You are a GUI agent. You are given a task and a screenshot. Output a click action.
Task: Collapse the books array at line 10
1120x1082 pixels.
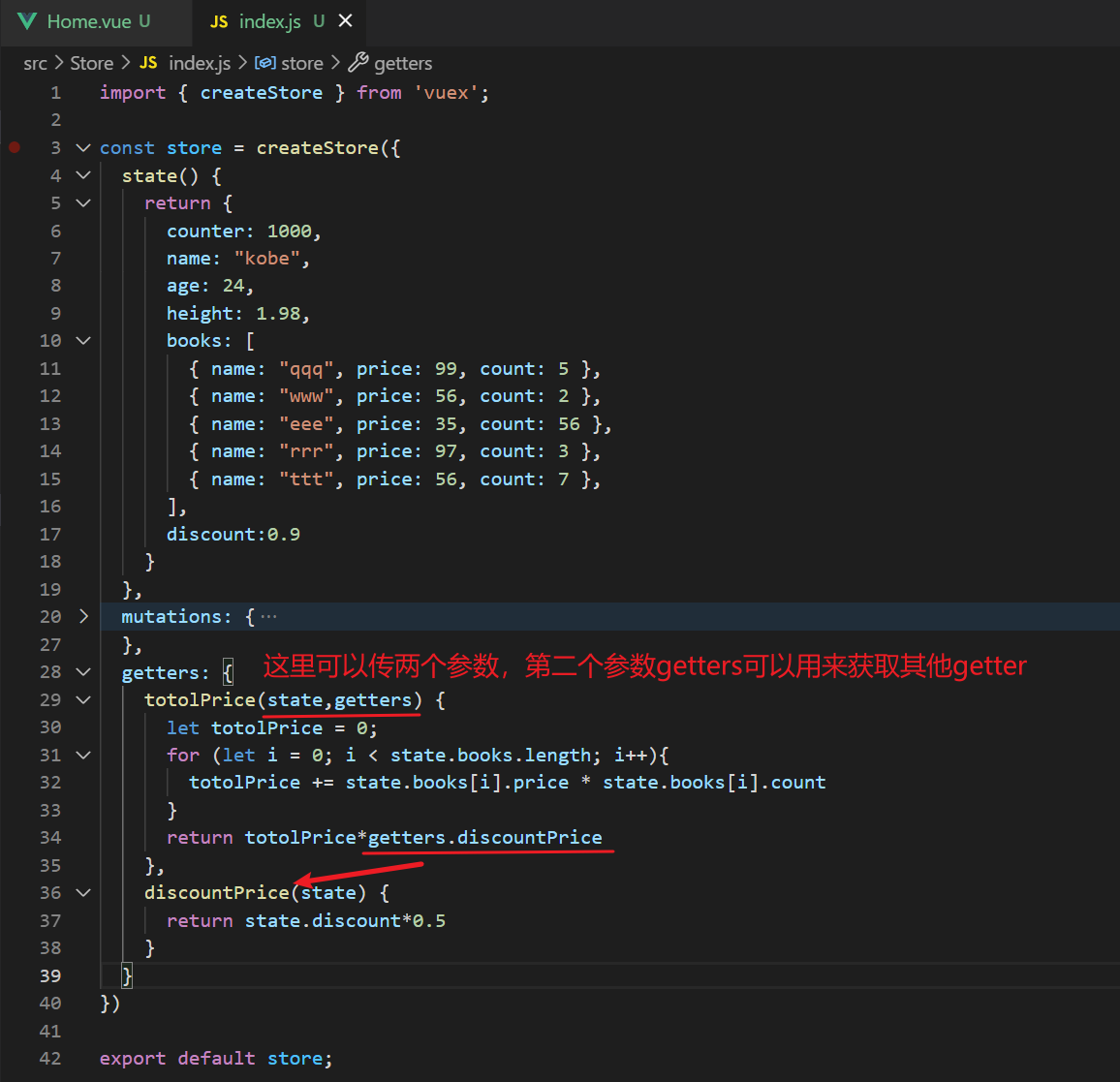pyautogui.click(x=83, y=341)
